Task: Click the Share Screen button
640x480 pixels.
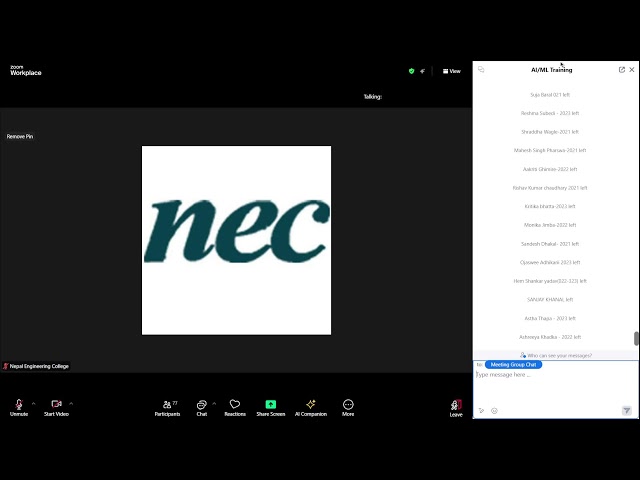Action: (x=271, y=408)
